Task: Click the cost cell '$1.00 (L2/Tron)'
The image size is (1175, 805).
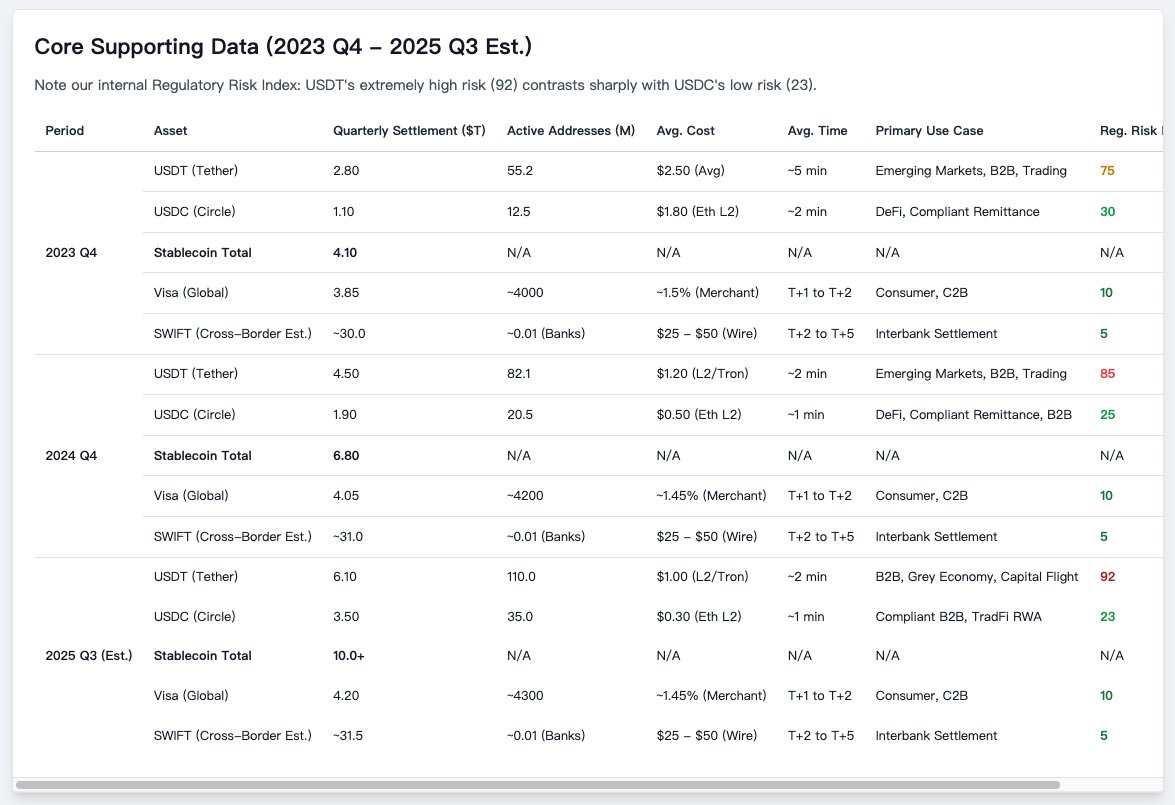Action: click(x=702, y=577)
